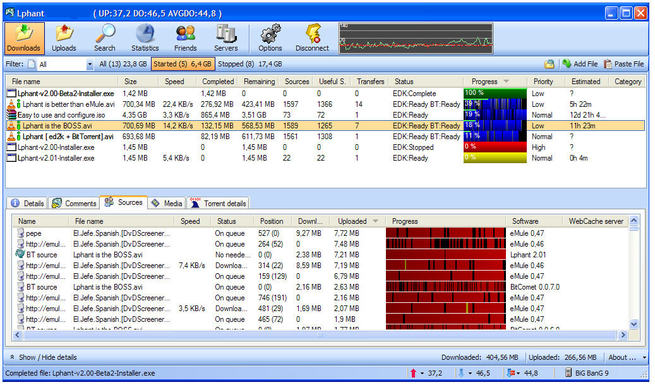This screenshot has width=655, height=387.
Task: Open the Search tool
Action: coord(104,38)
